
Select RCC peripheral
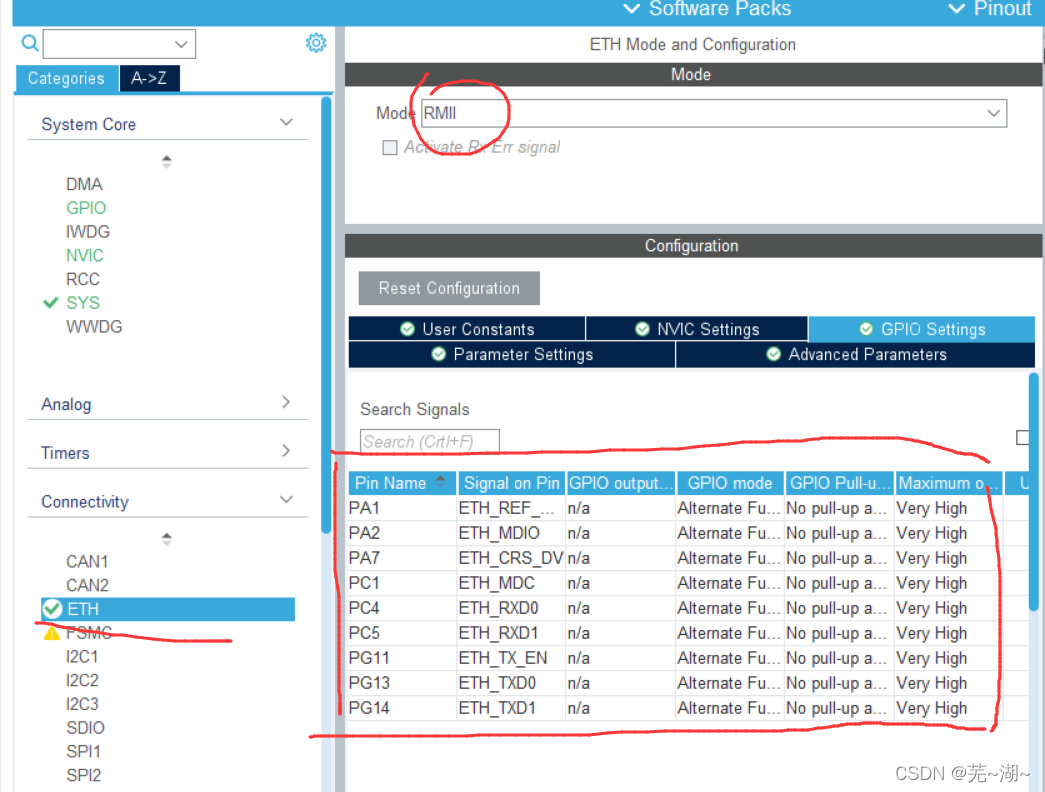pos(83,279)
